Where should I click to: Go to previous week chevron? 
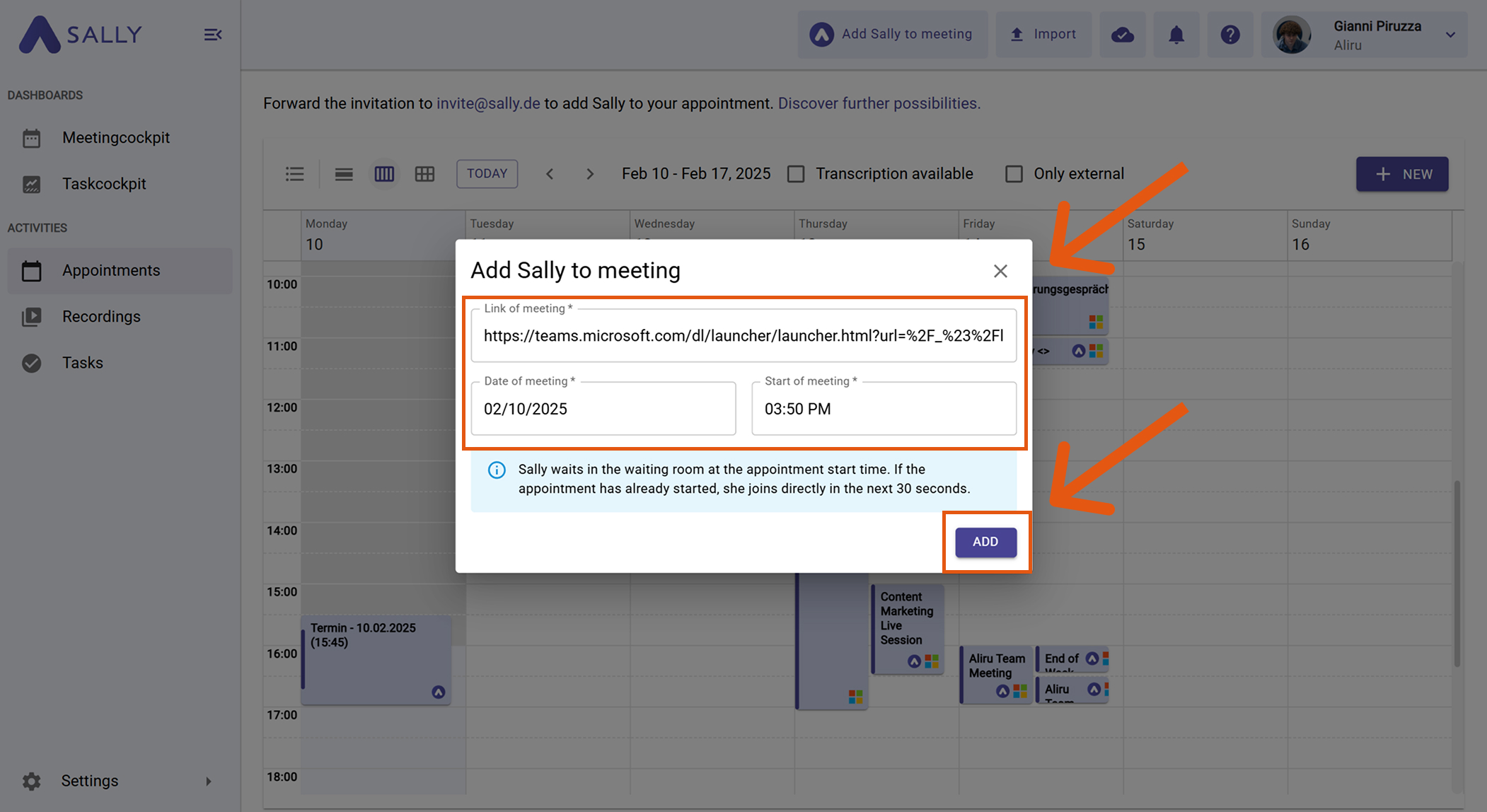(x=550, y=174)
